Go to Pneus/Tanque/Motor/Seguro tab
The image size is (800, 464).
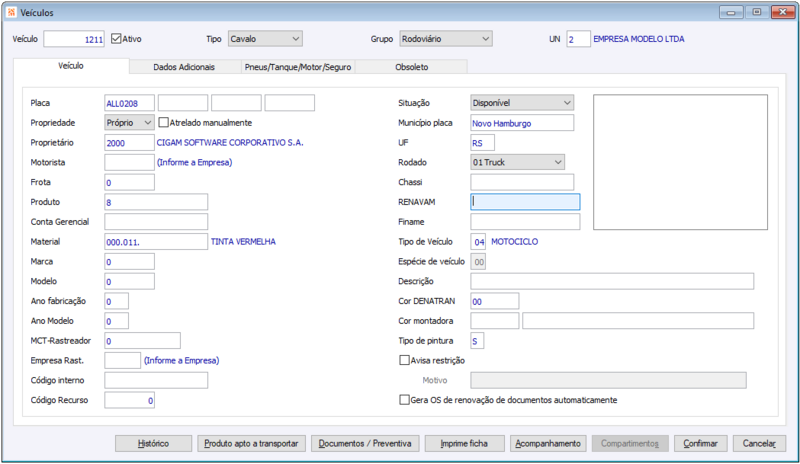click(298, 67)
